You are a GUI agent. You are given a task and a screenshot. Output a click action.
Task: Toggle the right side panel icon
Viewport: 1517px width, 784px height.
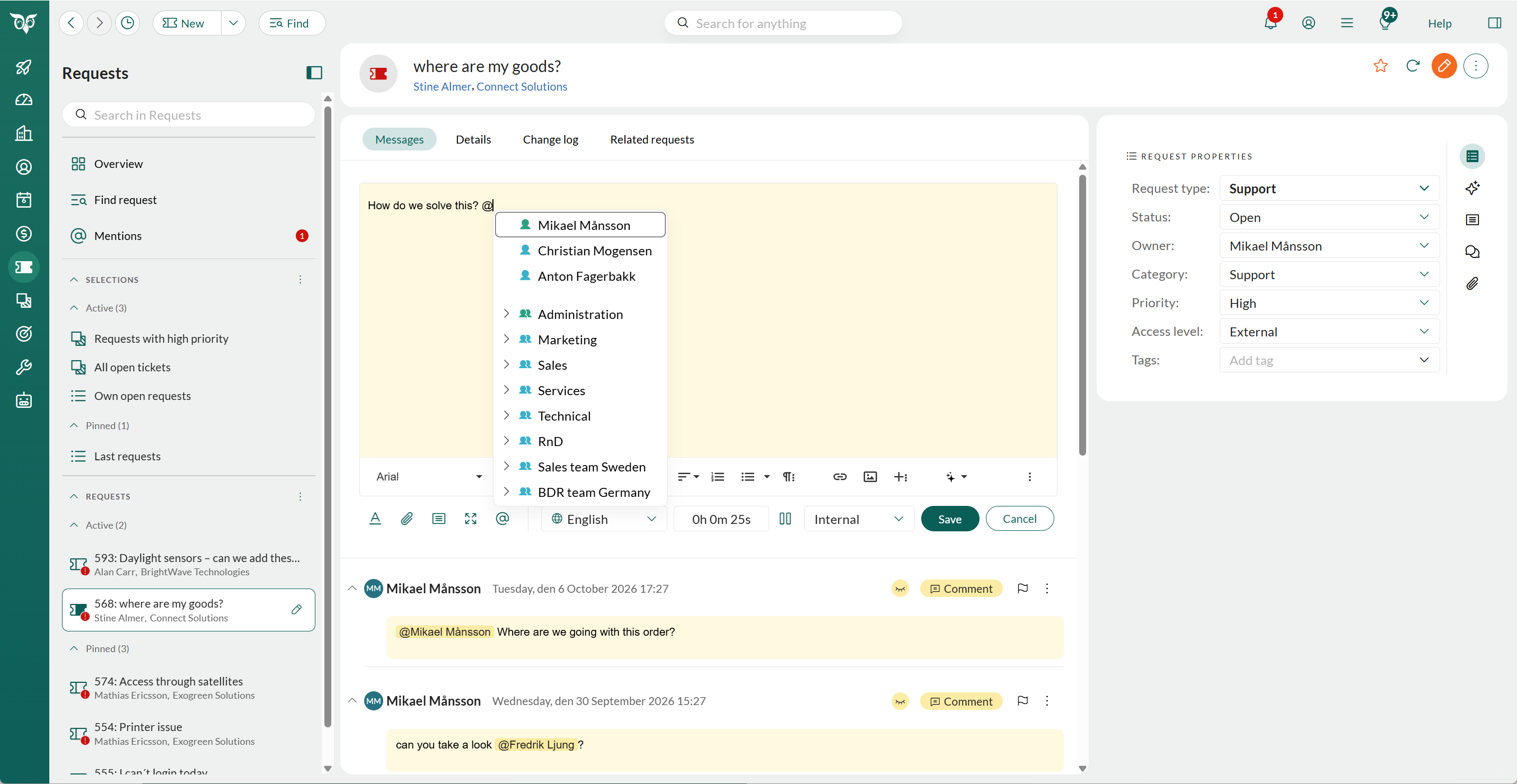click(1494, 23)
